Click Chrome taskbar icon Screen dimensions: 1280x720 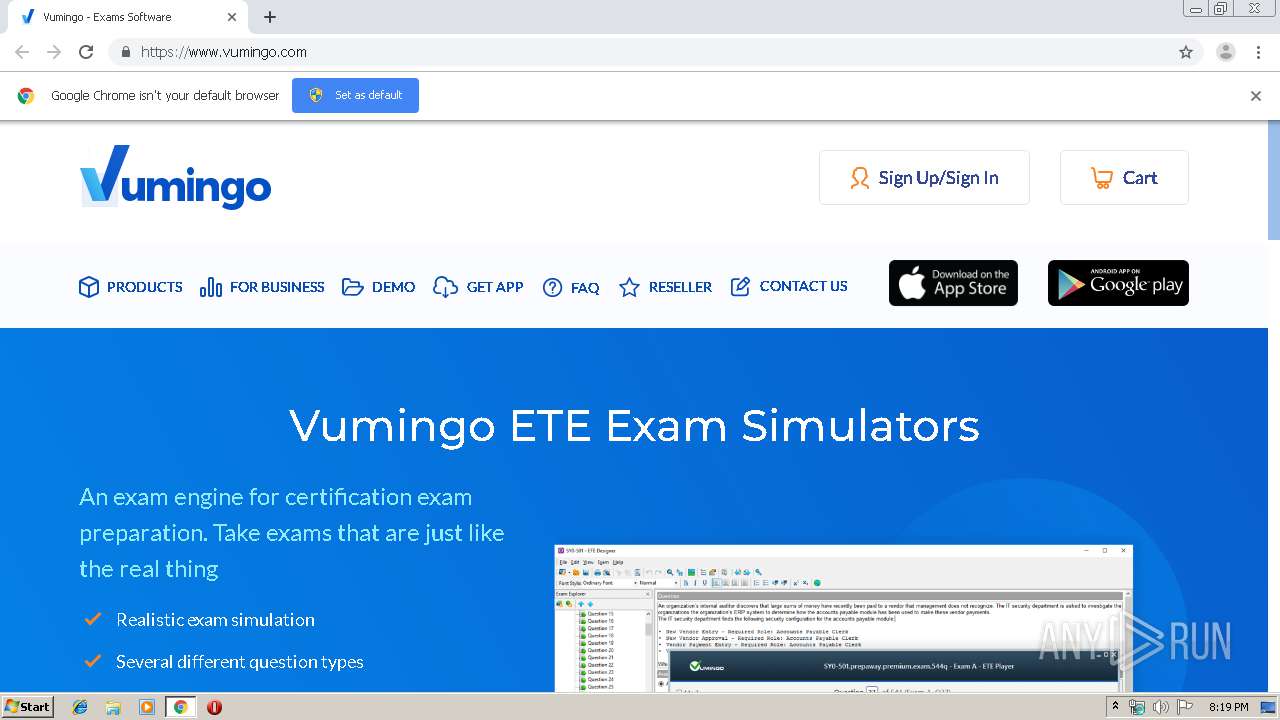tap(180, 707)
